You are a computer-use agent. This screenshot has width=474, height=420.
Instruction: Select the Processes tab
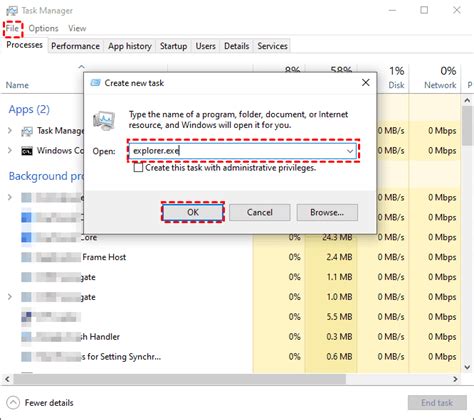click(x=24, y=45)
